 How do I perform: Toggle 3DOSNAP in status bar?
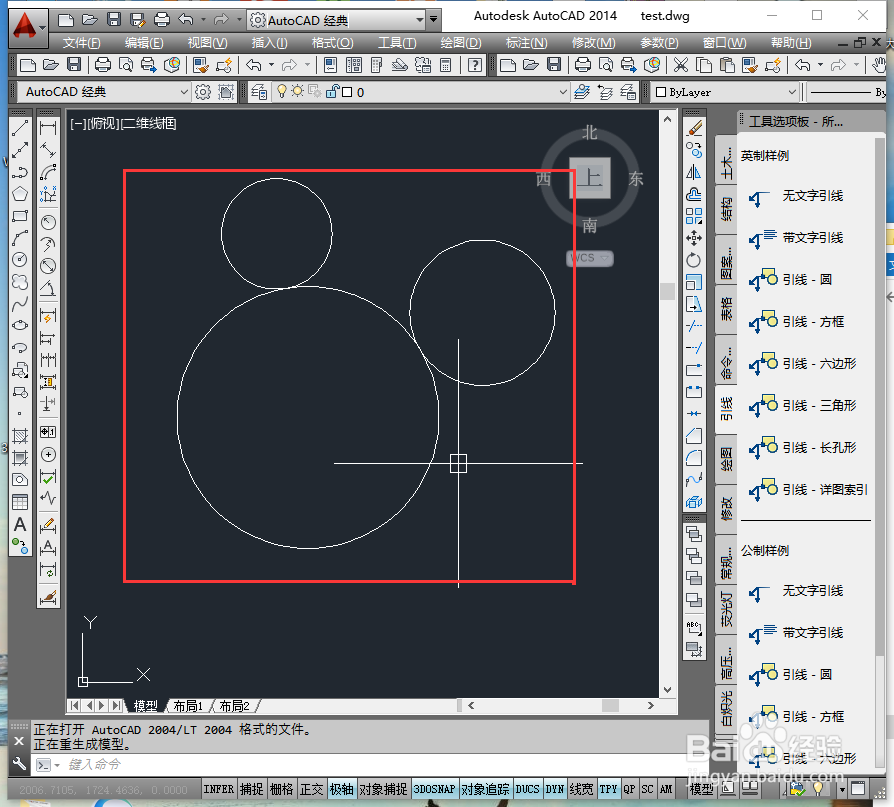click(434, 789)
